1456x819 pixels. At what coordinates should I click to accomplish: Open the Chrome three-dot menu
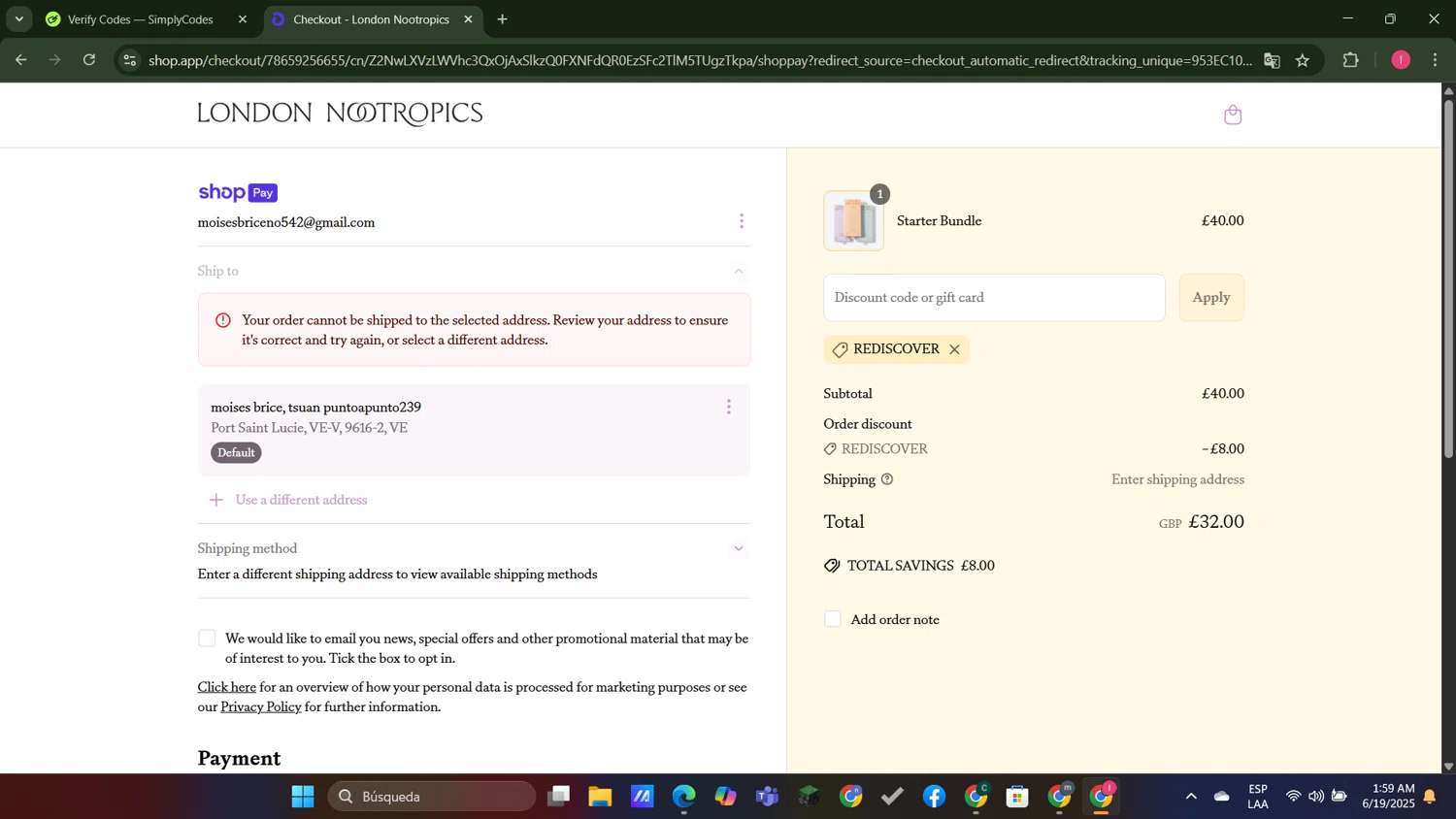1436,60
